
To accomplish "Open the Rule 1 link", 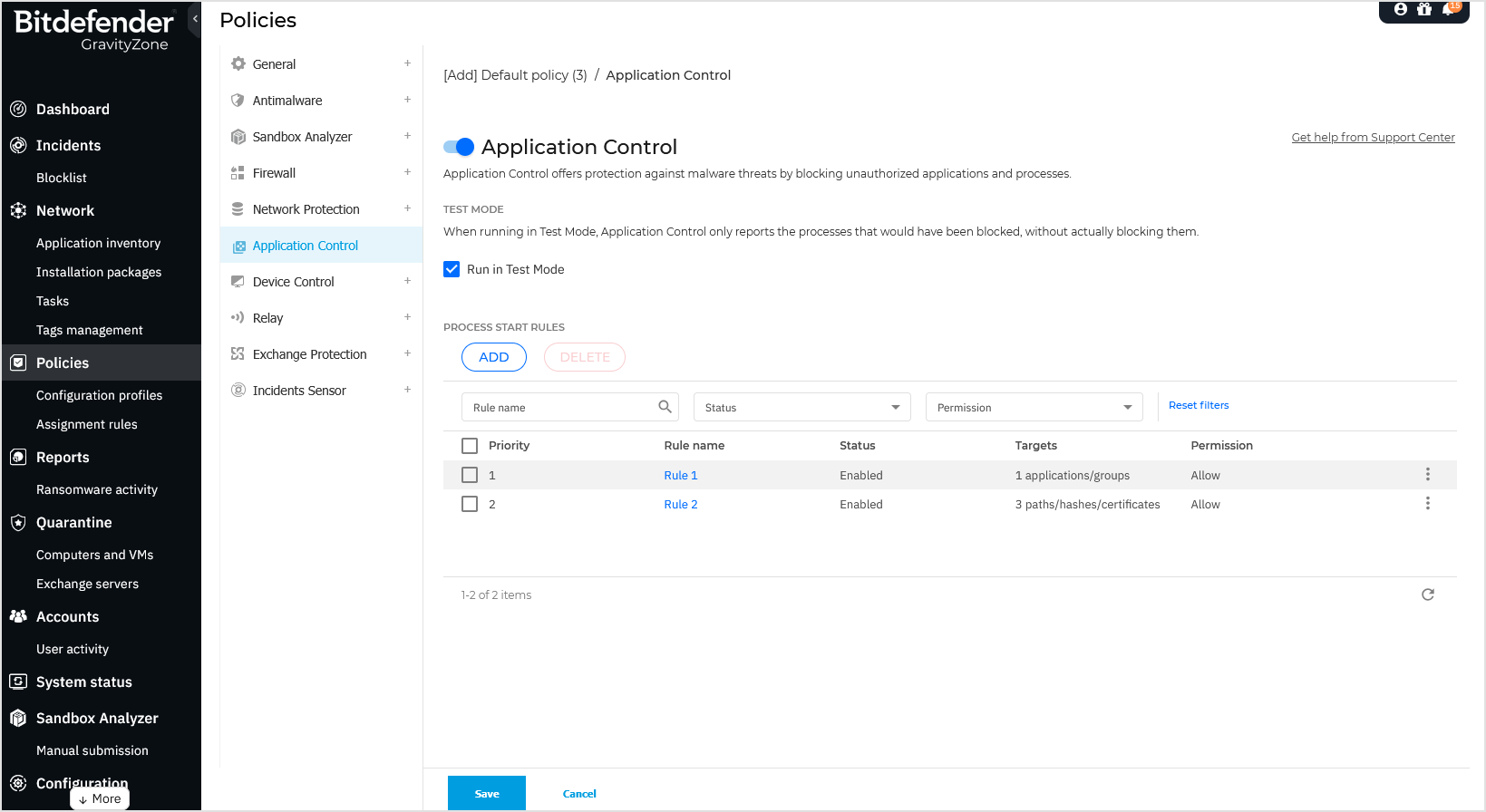I will (x=681, y=475).
